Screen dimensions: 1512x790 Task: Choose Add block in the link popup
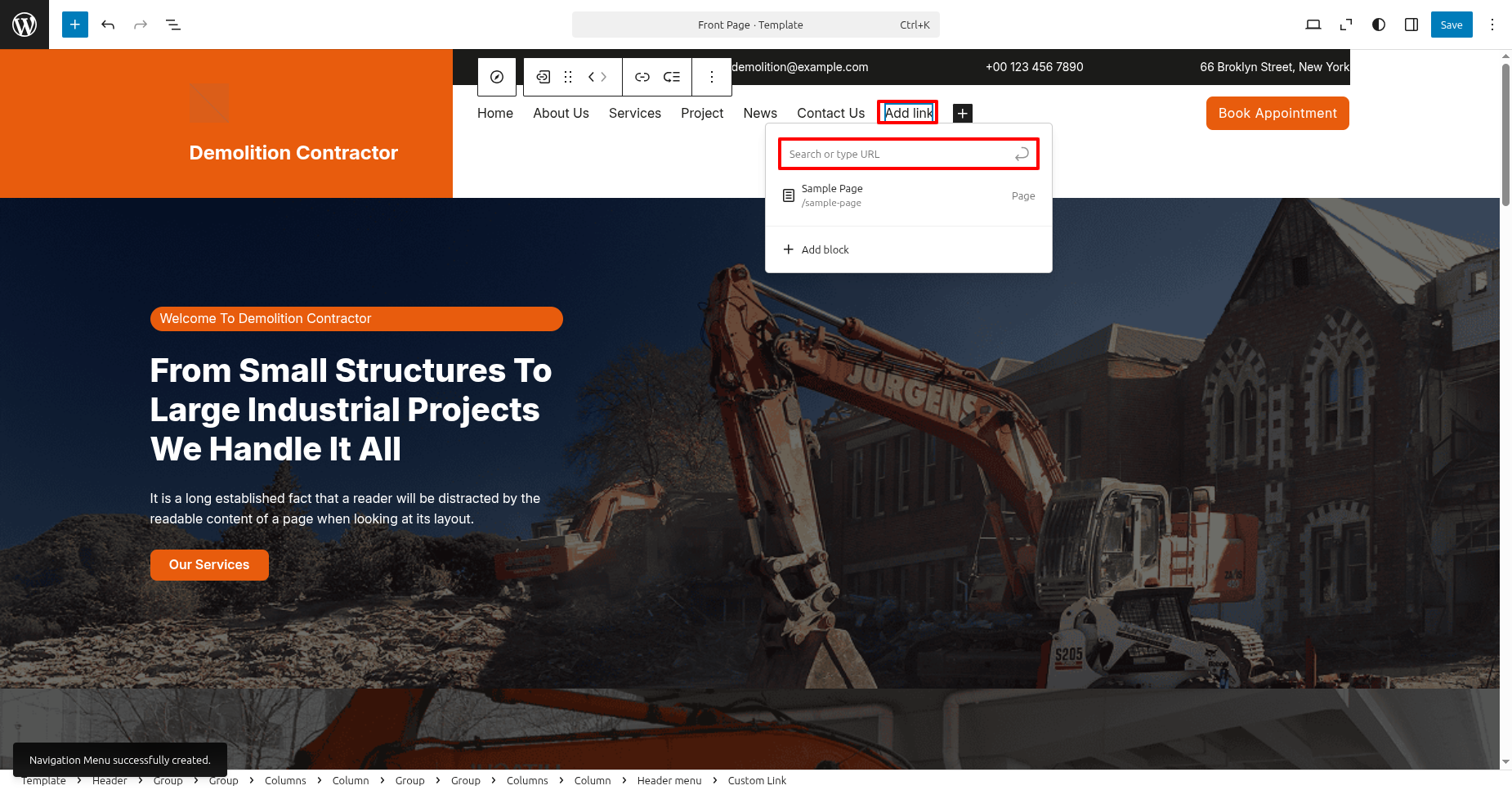point(825,249)
